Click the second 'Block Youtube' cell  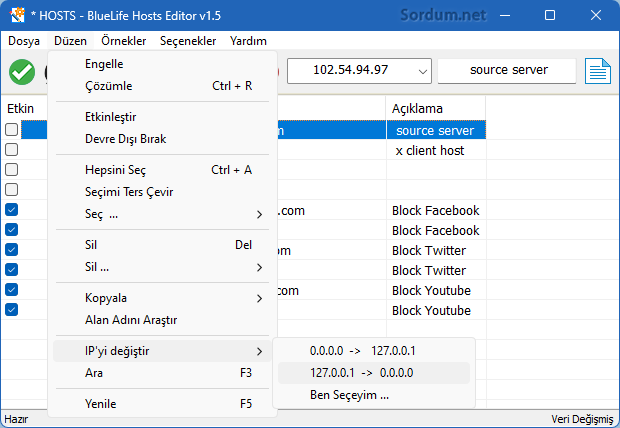tap(436, 311)
